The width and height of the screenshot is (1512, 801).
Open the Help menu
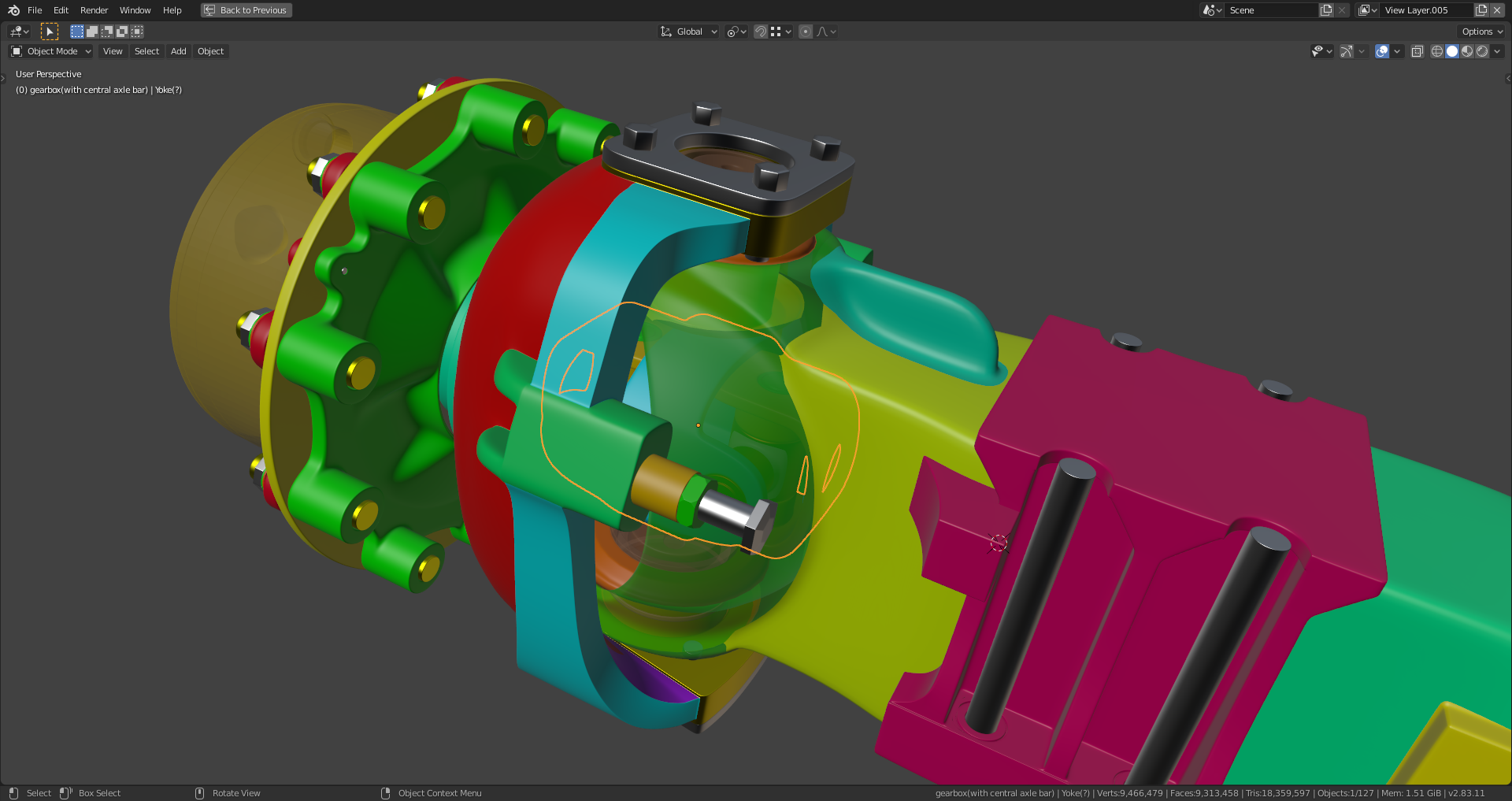(172, 10)
